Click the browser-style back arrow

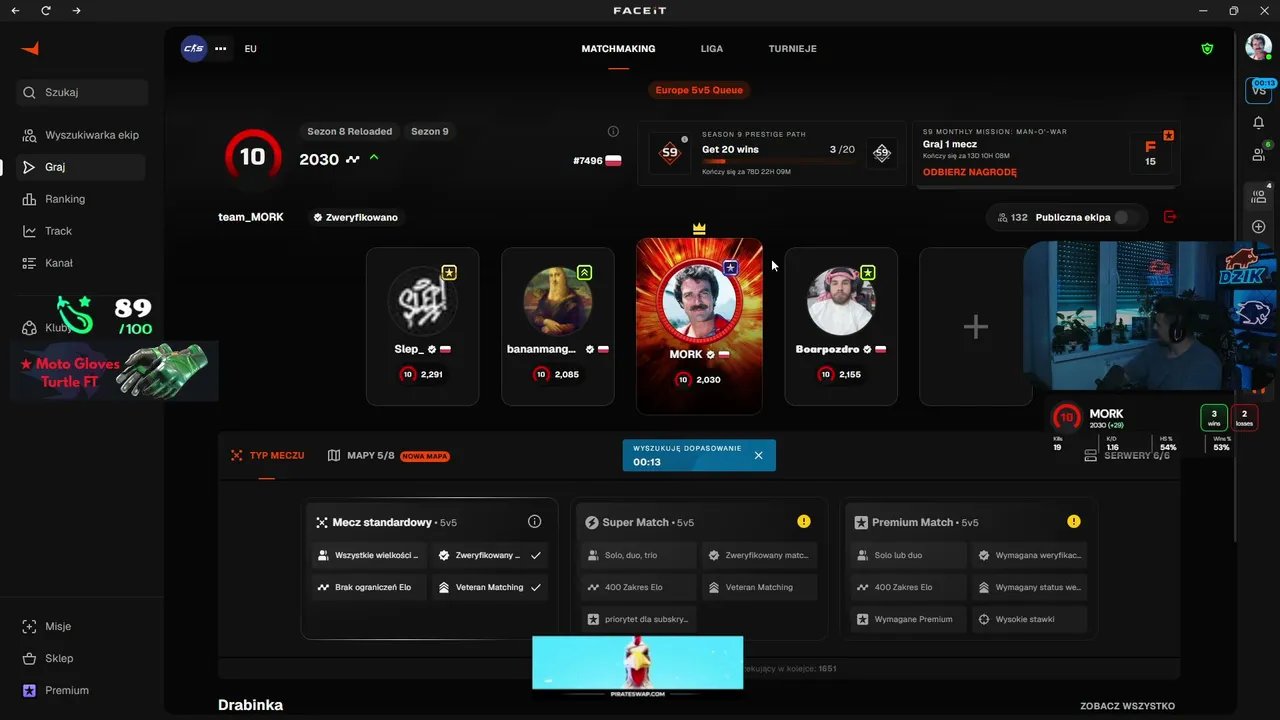[x=15, y=11]
